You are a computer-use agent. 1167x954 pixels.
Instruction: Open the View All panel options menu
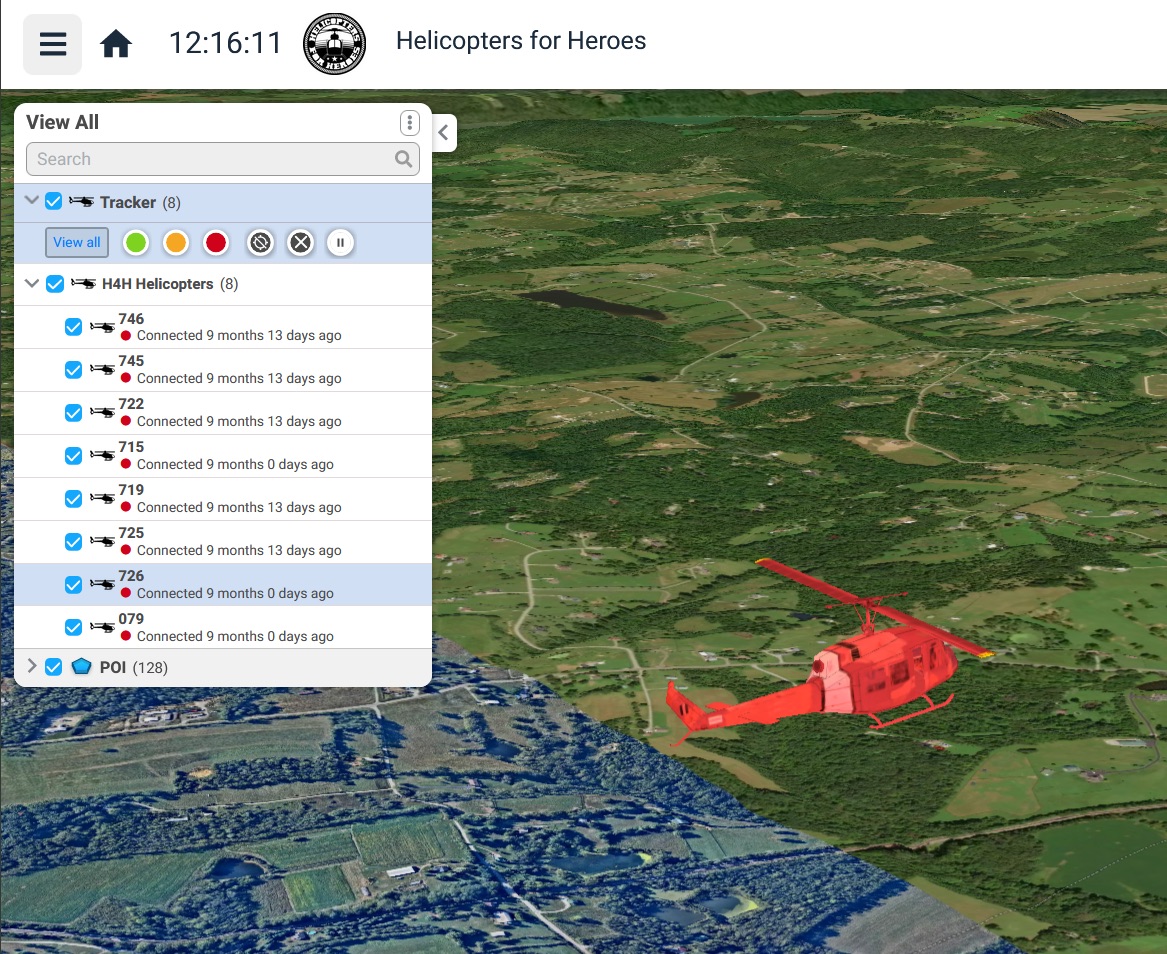pos(409,123)
